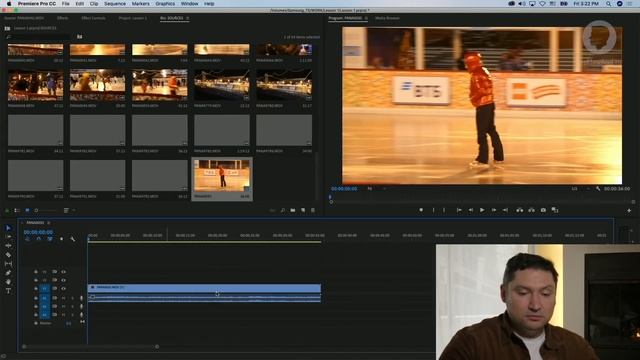Create a new bin with folder icon
The image size is (640, 360).
click(293, 210)
